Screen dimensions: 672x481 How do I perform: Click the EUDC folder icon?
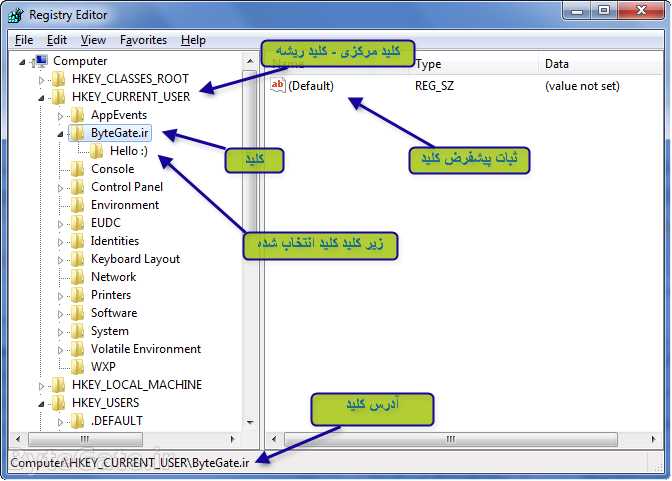tap(77, 223)
